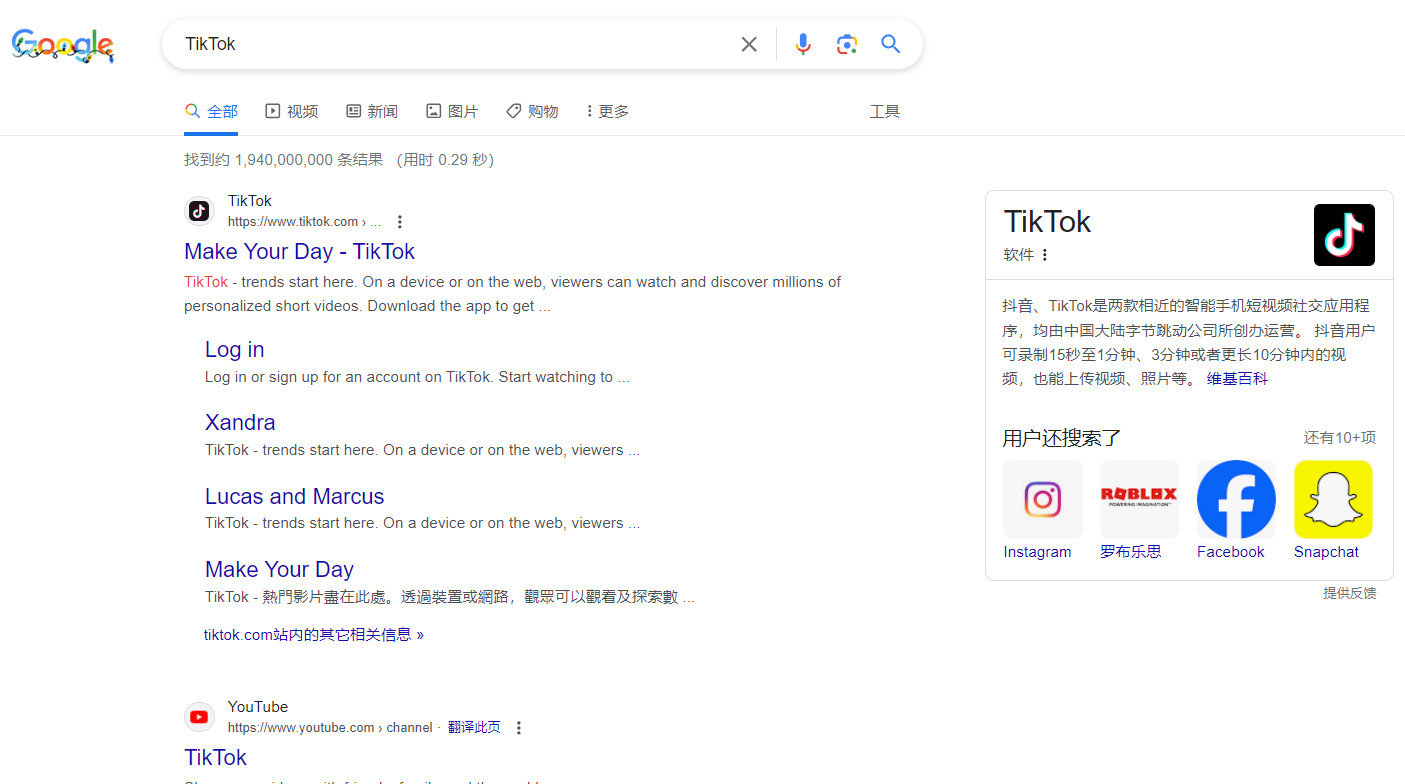
Task: Click the YouTube site name above the URL
Action: pyautogui.click(x=258, y=707)
